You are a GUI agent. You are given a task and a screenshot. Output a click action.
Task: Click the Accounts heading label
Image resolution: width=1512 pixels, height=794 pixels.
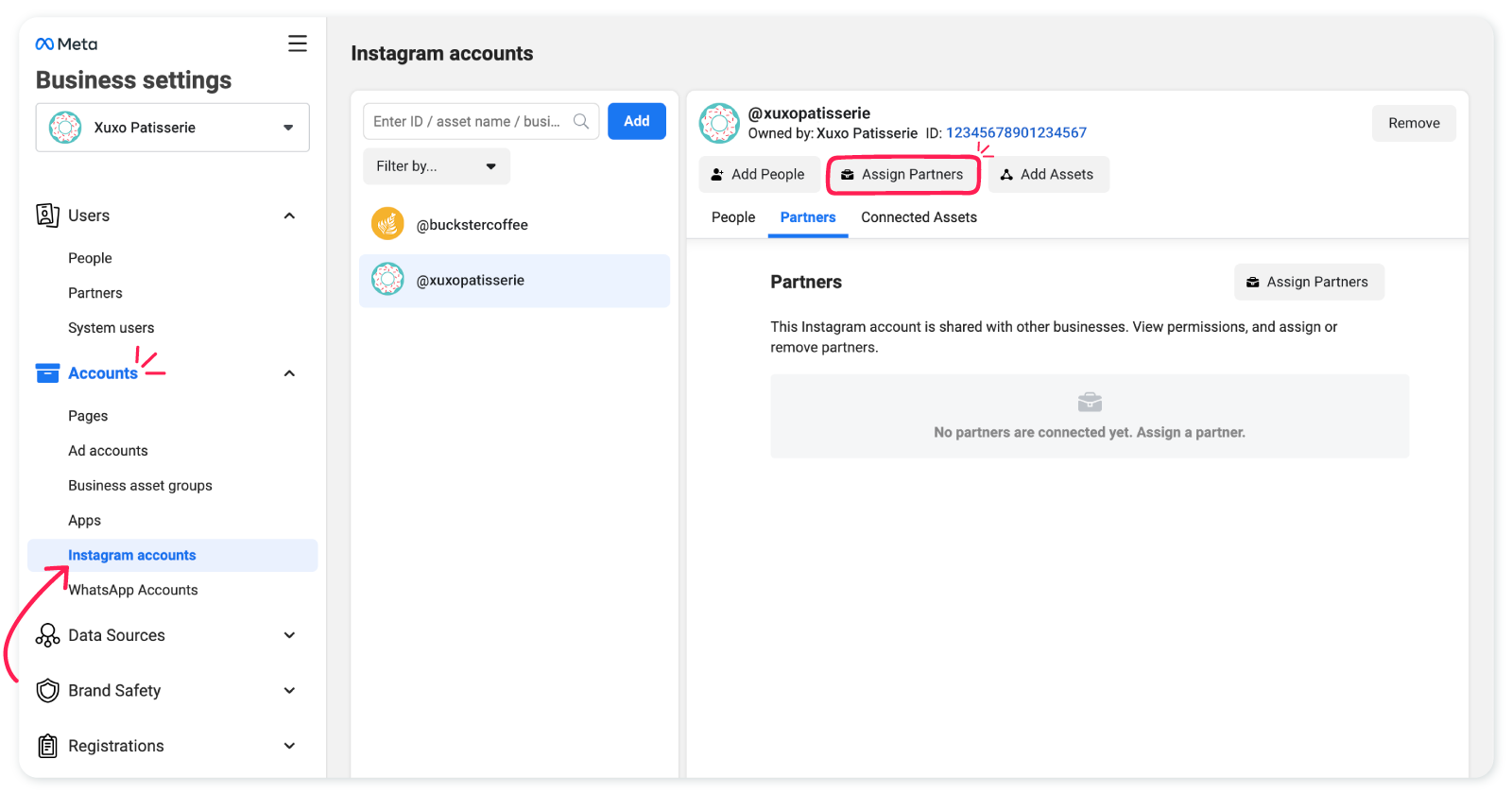(103, 373)
